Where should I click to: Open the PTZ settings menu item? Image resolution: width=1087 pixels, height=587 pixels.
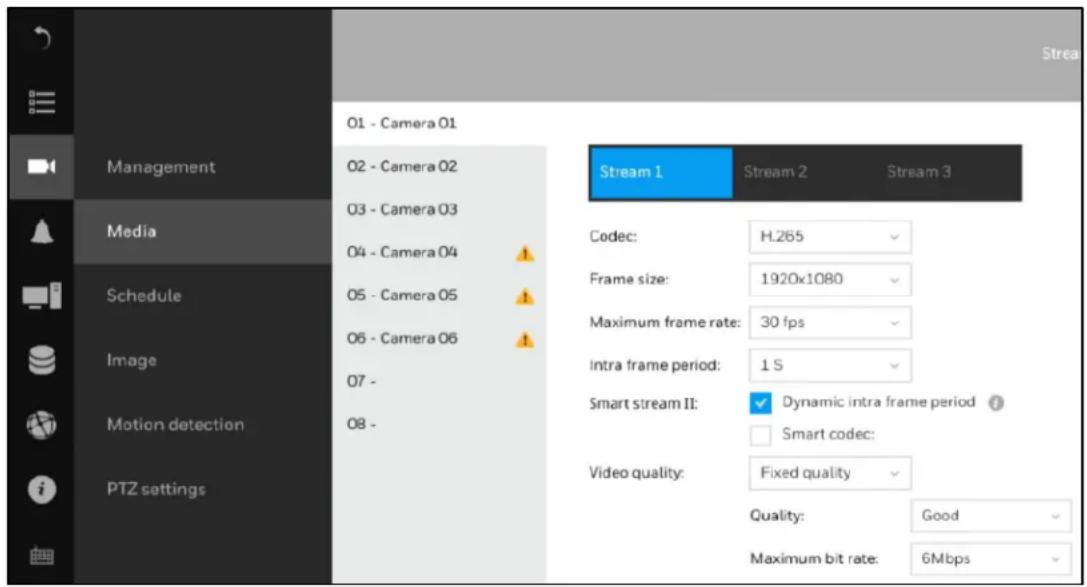pyautogui.click(x=202, y=489)
